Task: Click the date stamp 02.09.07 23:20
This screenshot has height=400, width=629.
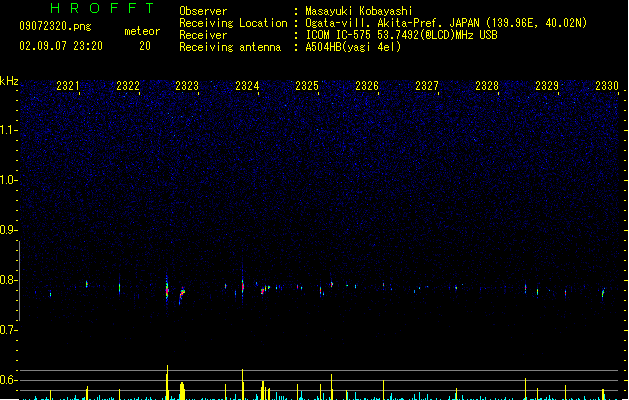Action: (x=61, y=46)
